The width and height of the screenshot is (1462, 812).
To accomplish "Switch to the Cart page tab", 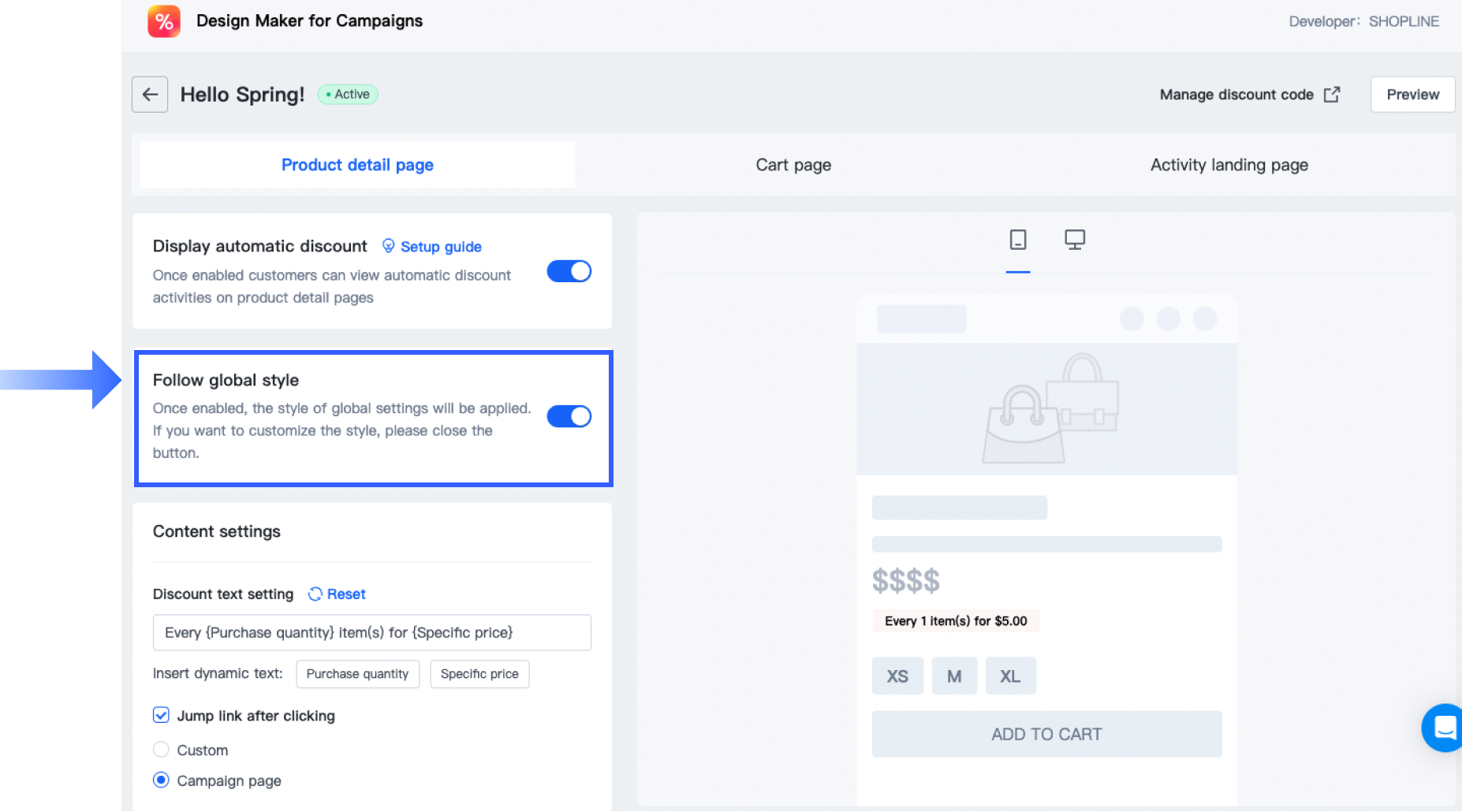I will click(x=793, y=165).
